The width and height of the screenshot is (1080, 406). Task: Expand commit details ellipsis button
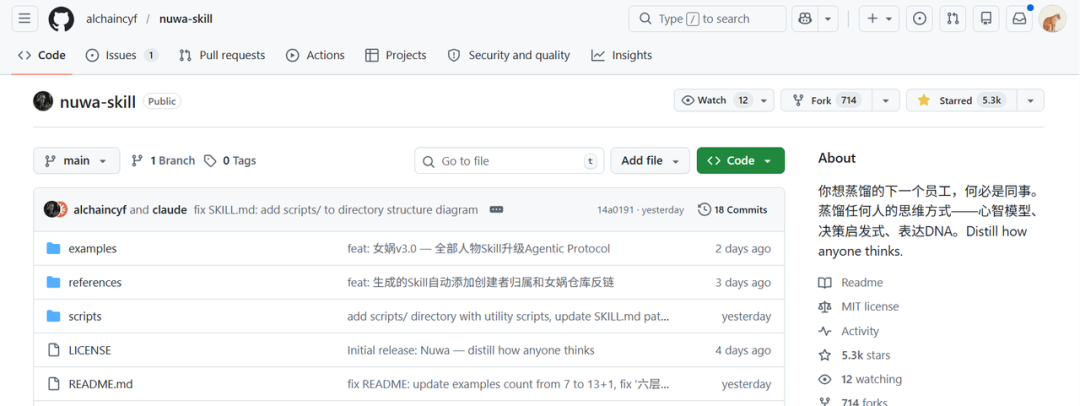pyautogui.click(x=496, y=210)
